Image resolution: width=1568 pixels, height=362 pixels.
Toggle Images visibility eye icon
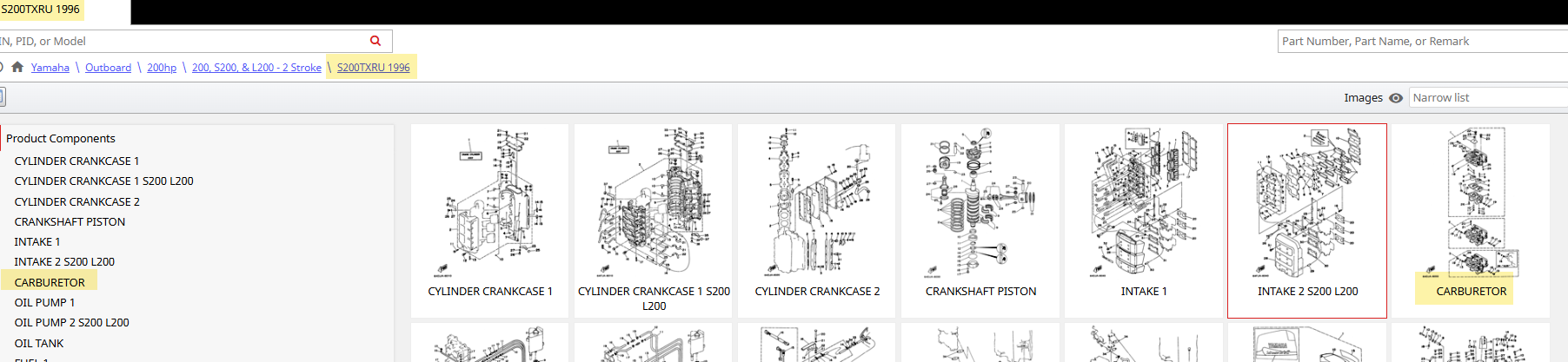coord(1396,98)
